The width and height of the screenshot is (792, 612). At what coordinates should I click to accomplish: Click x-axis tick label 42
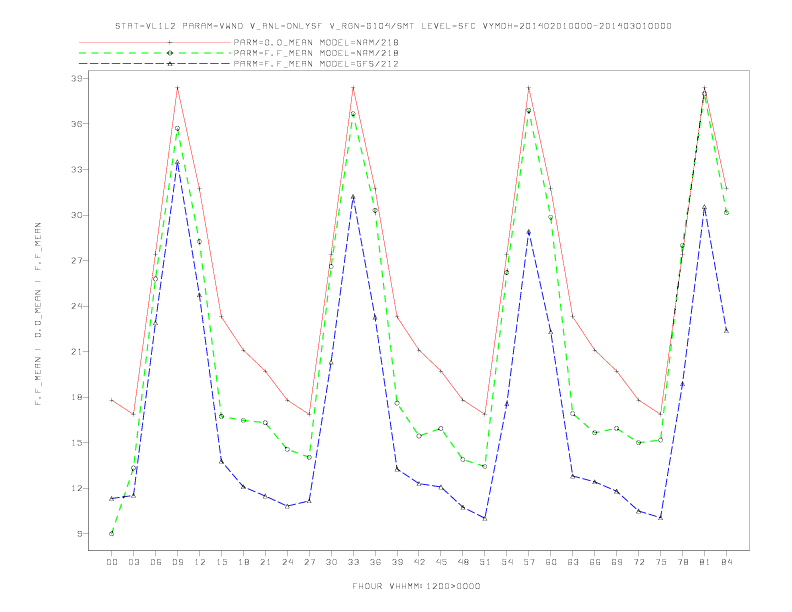click(419, 562)
